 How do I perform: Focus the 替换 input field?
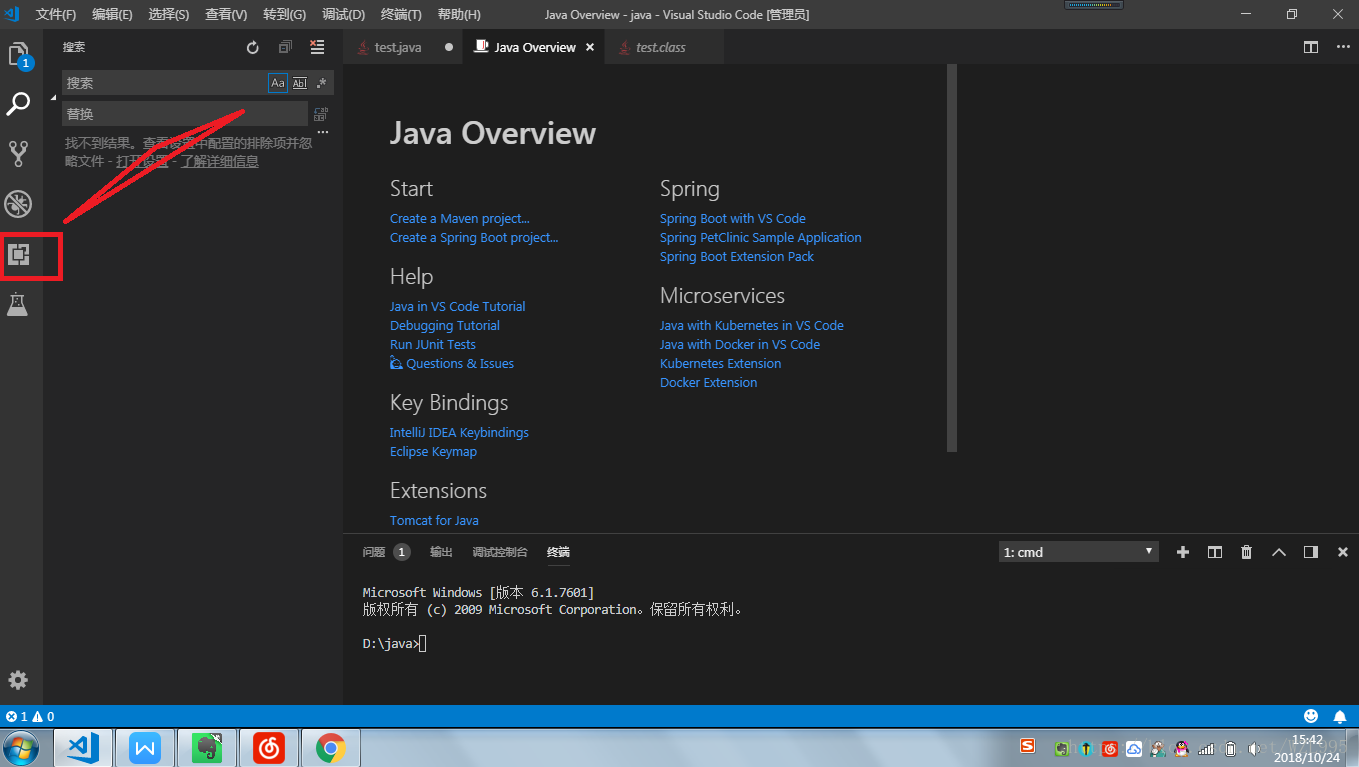click(x=186, y=114)
